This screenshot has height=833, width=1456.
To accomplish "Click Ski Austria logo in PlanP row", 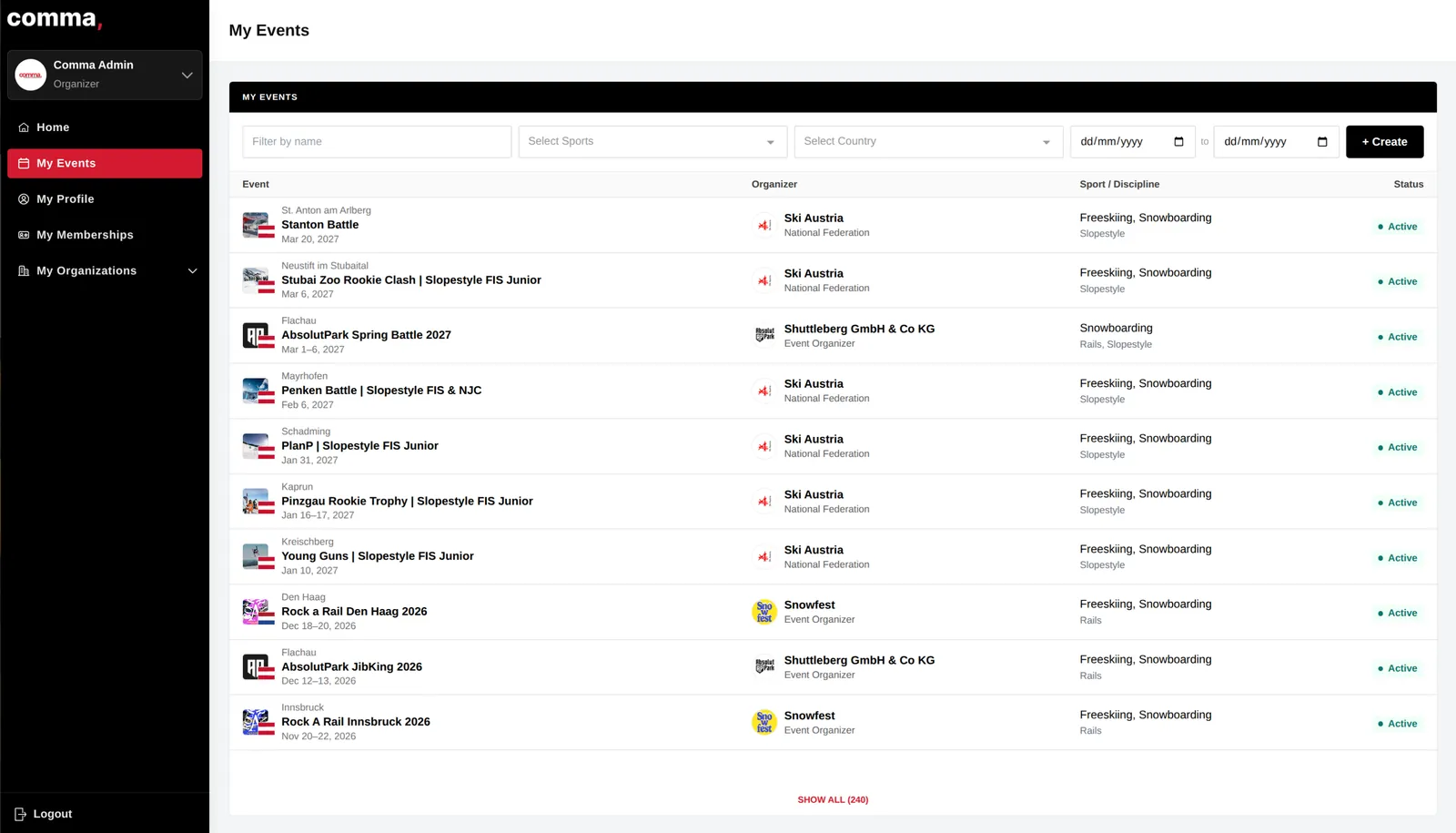I will click(764, 446).
